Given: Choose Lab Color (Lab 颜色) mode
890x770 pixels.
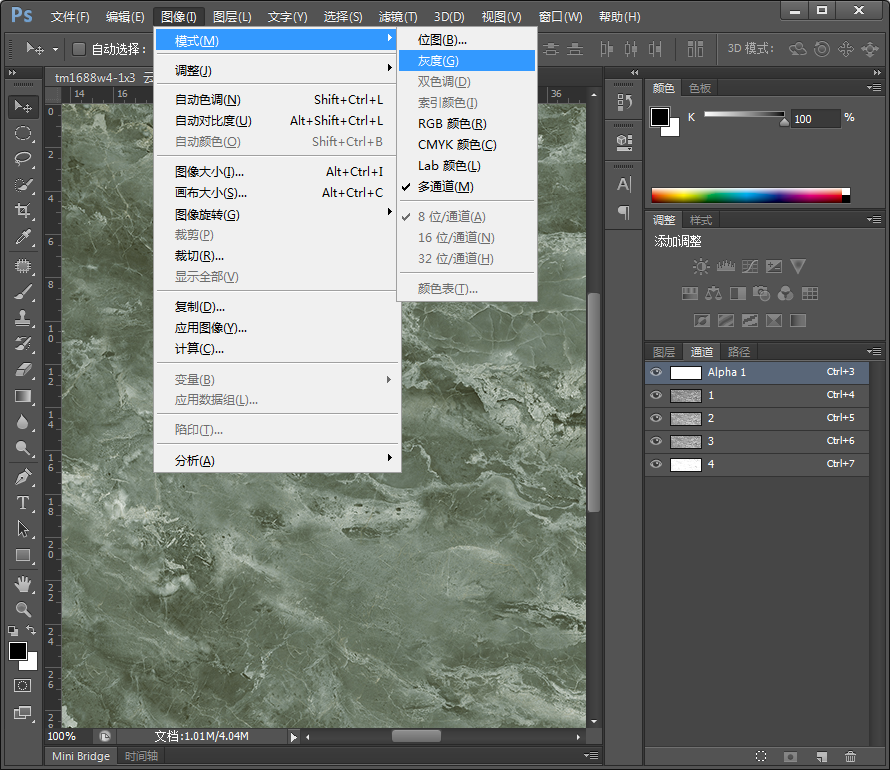Looking at the screenshot, I should click(x=467, y=166).
